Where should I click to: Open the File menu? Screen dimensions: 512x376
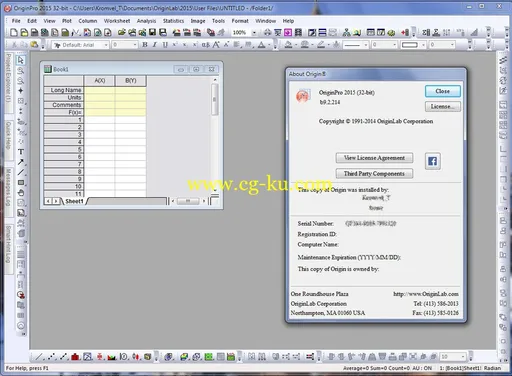point(16,21)
